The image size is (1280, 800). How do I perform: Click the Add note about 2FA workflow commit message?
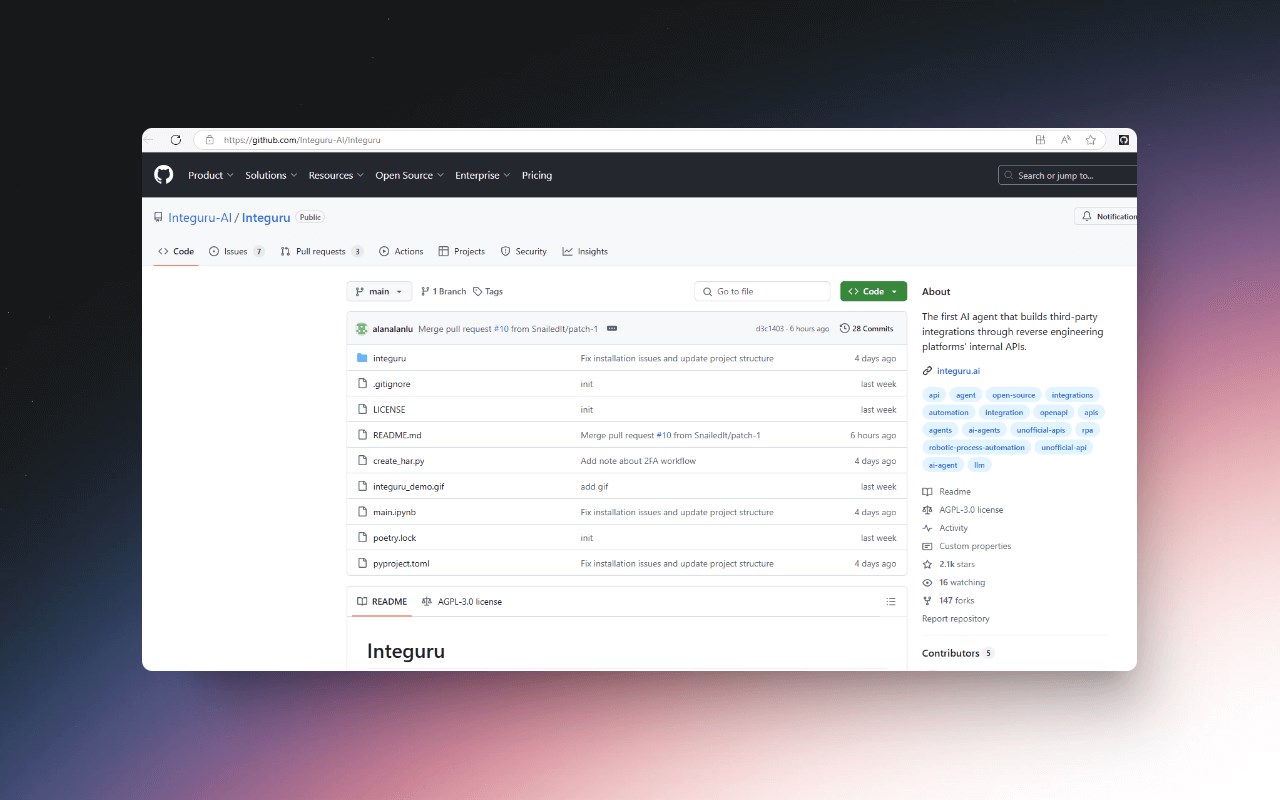[638, 461]
